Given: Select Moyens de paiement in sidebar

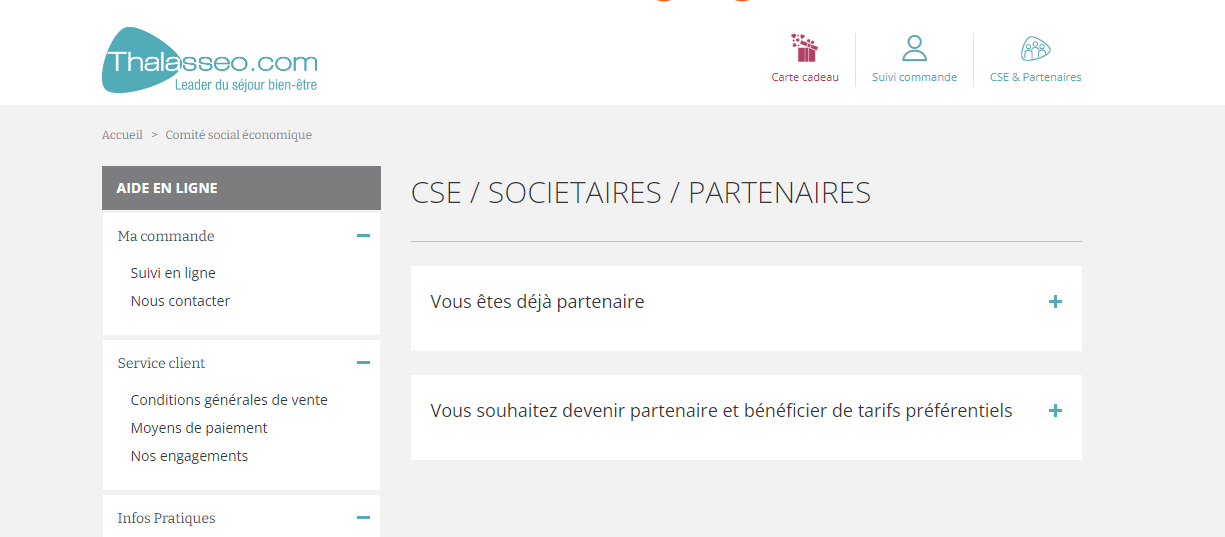Looking at the screenshot, I should tap(199, 428).
